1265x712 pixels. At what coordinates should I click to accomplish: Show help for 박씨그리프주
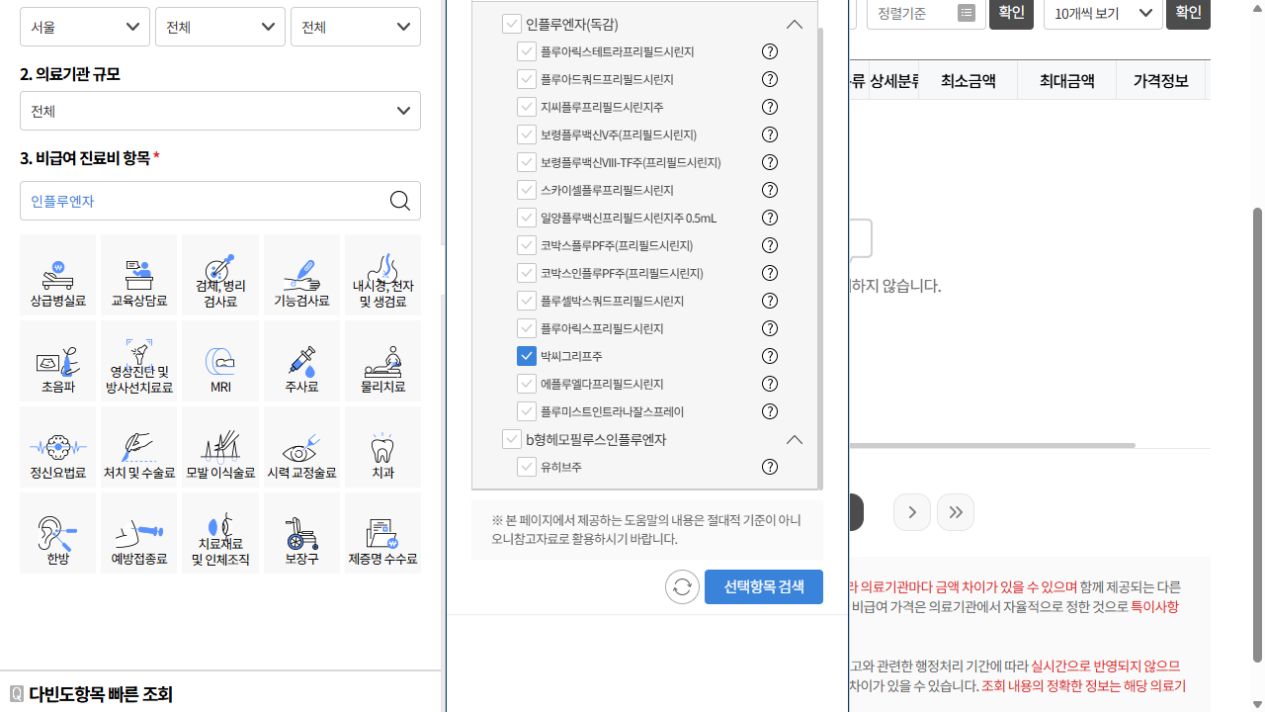point(770,355)
